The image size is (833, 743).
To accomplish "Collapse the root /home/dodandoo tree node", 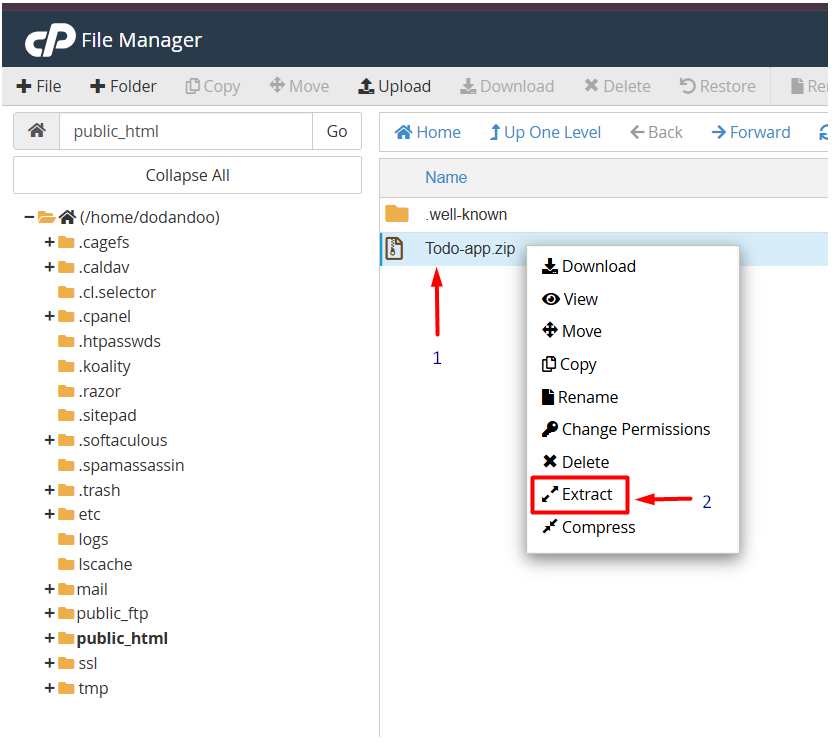I will tap(29, 217).
